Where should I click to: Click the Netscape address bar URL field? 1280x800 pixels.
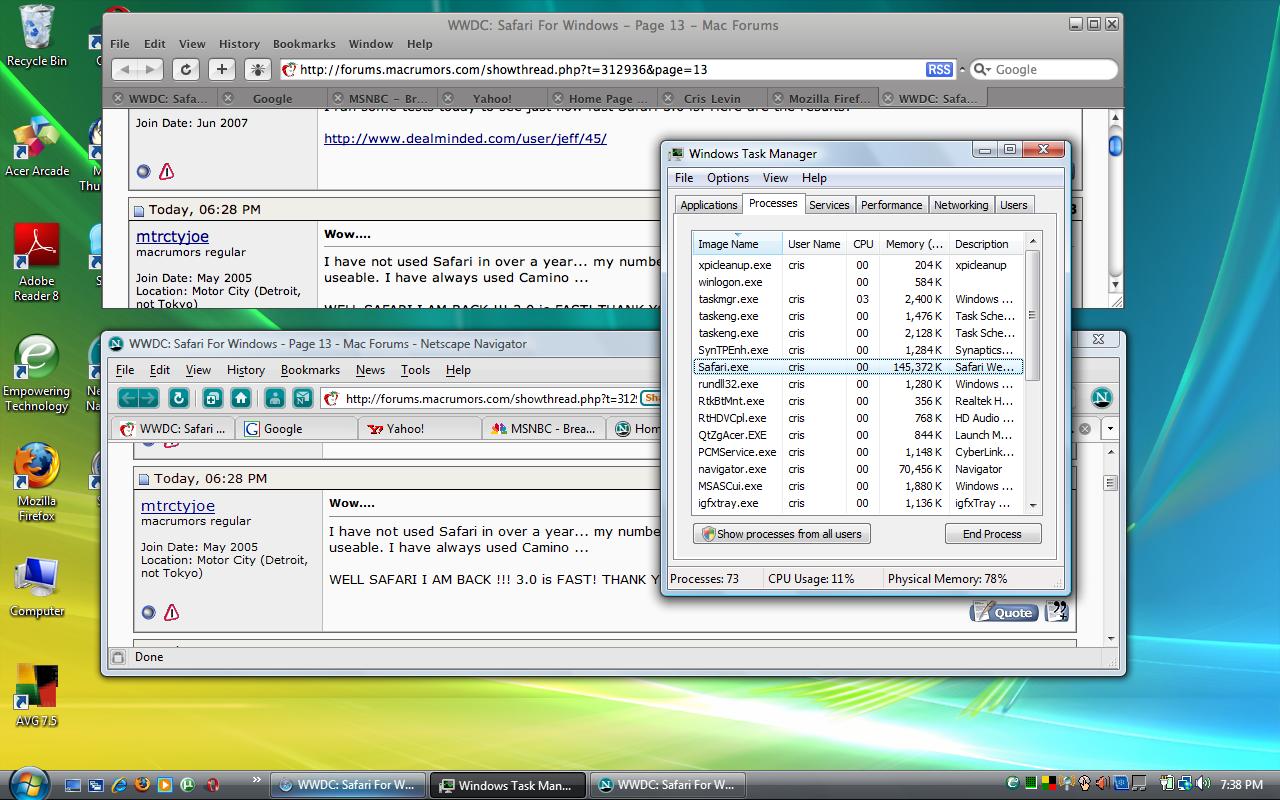(489, 398)
